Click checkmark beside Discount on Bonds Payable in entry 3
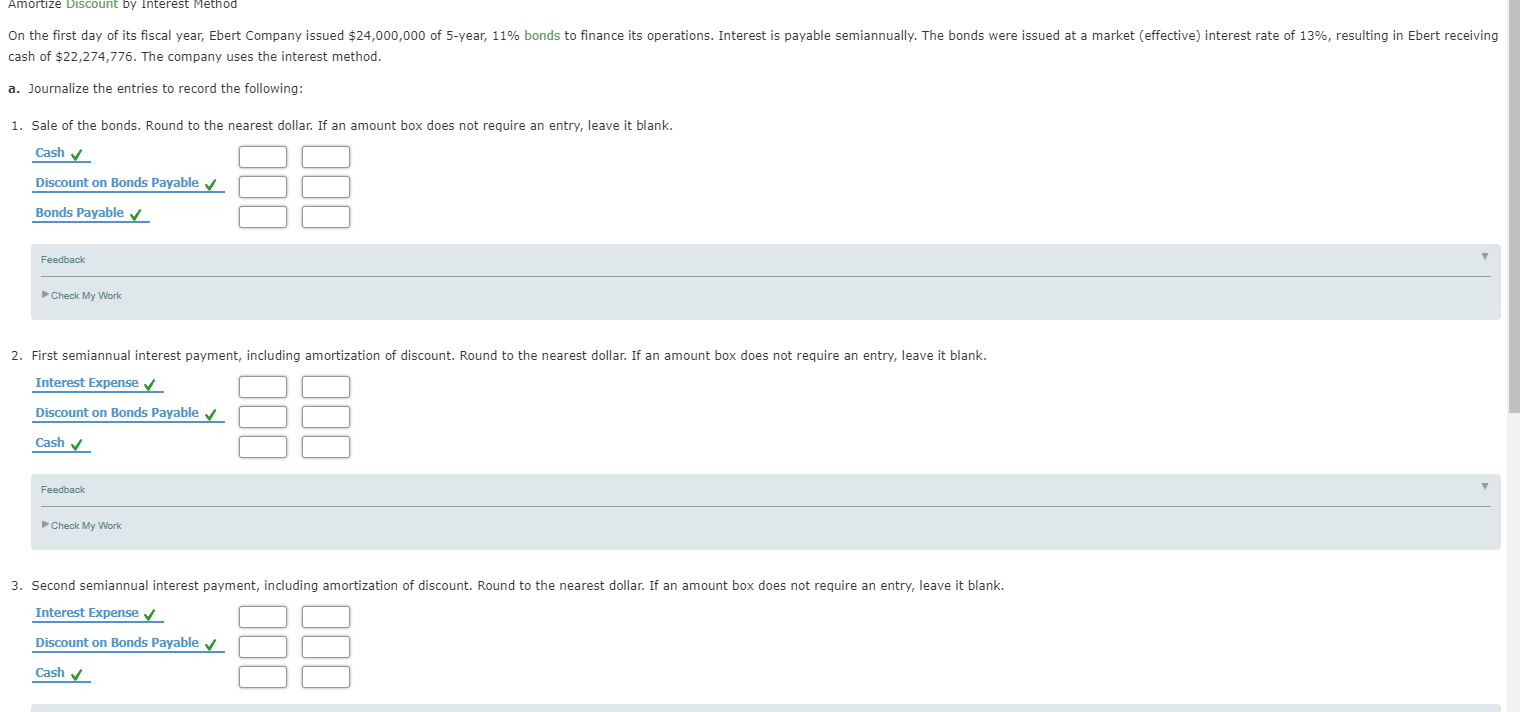 pos(210,643)
